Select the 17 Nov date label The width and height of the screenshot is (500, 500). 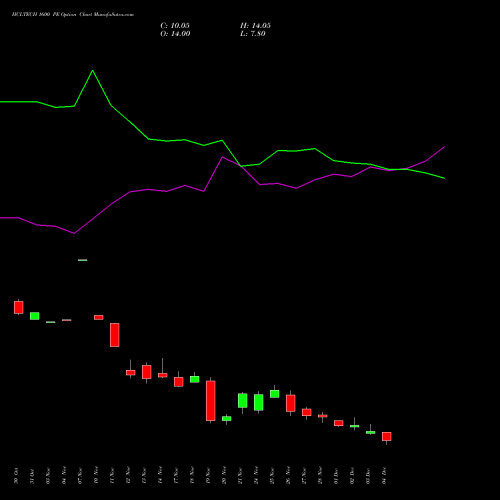pos(176,476)
